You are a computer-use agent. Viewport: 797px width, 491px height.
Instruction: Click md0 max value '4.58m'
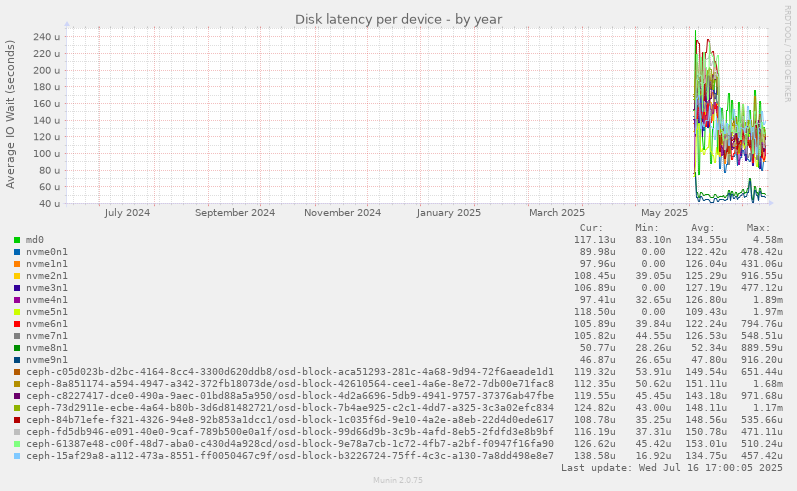[768, 240]
